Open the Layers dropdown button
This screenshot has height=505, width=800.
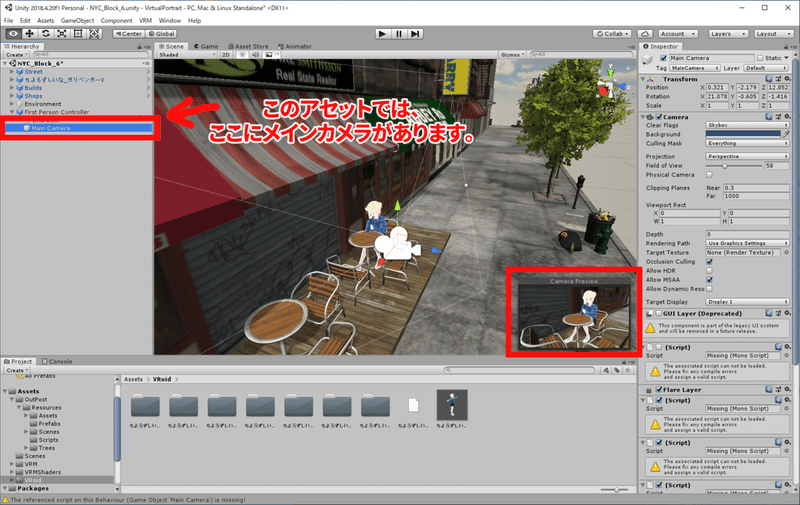pyautogui.click(x=729, y=34)
